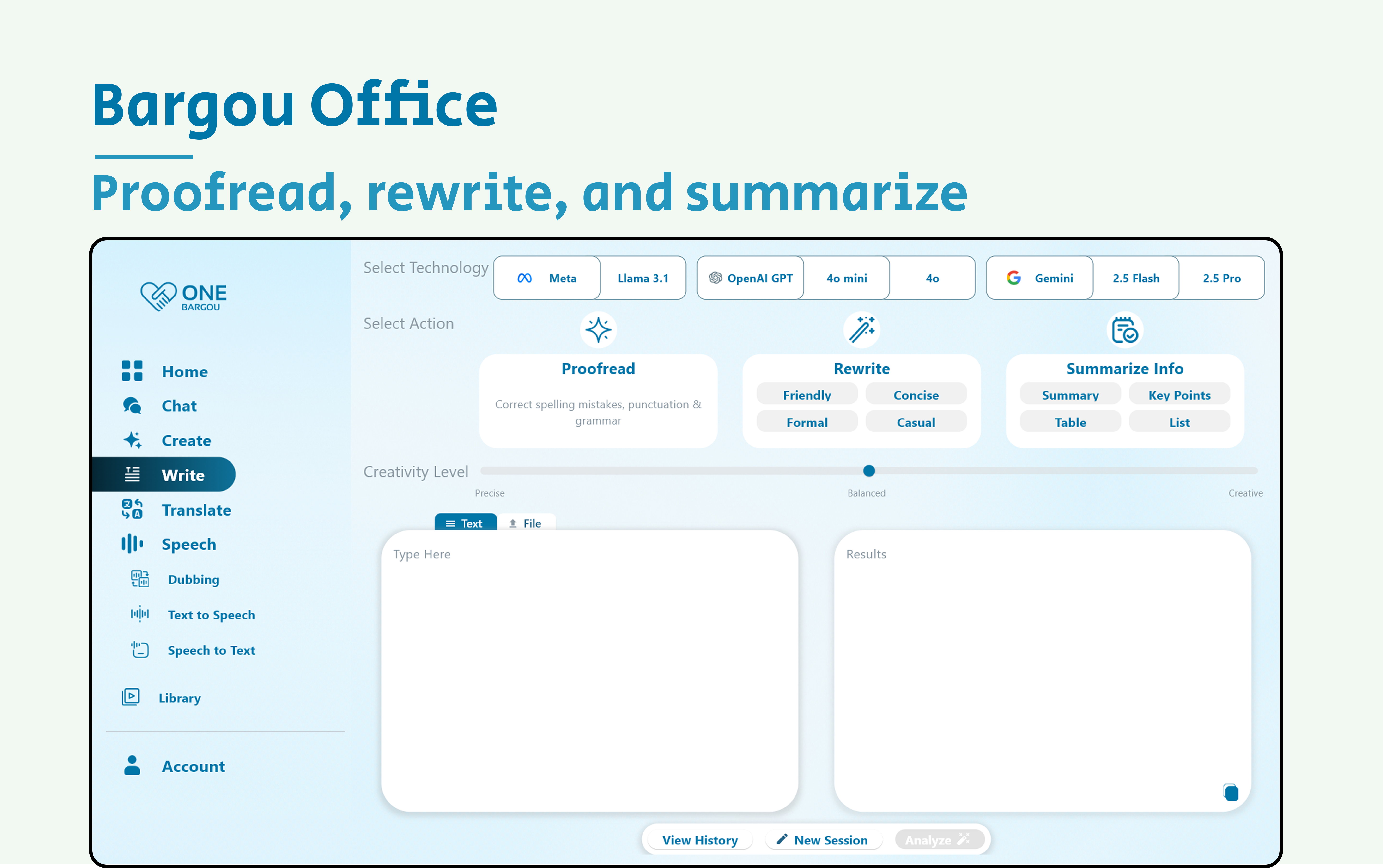Select Gemini 2.5 Pro model

(1221, 279)
